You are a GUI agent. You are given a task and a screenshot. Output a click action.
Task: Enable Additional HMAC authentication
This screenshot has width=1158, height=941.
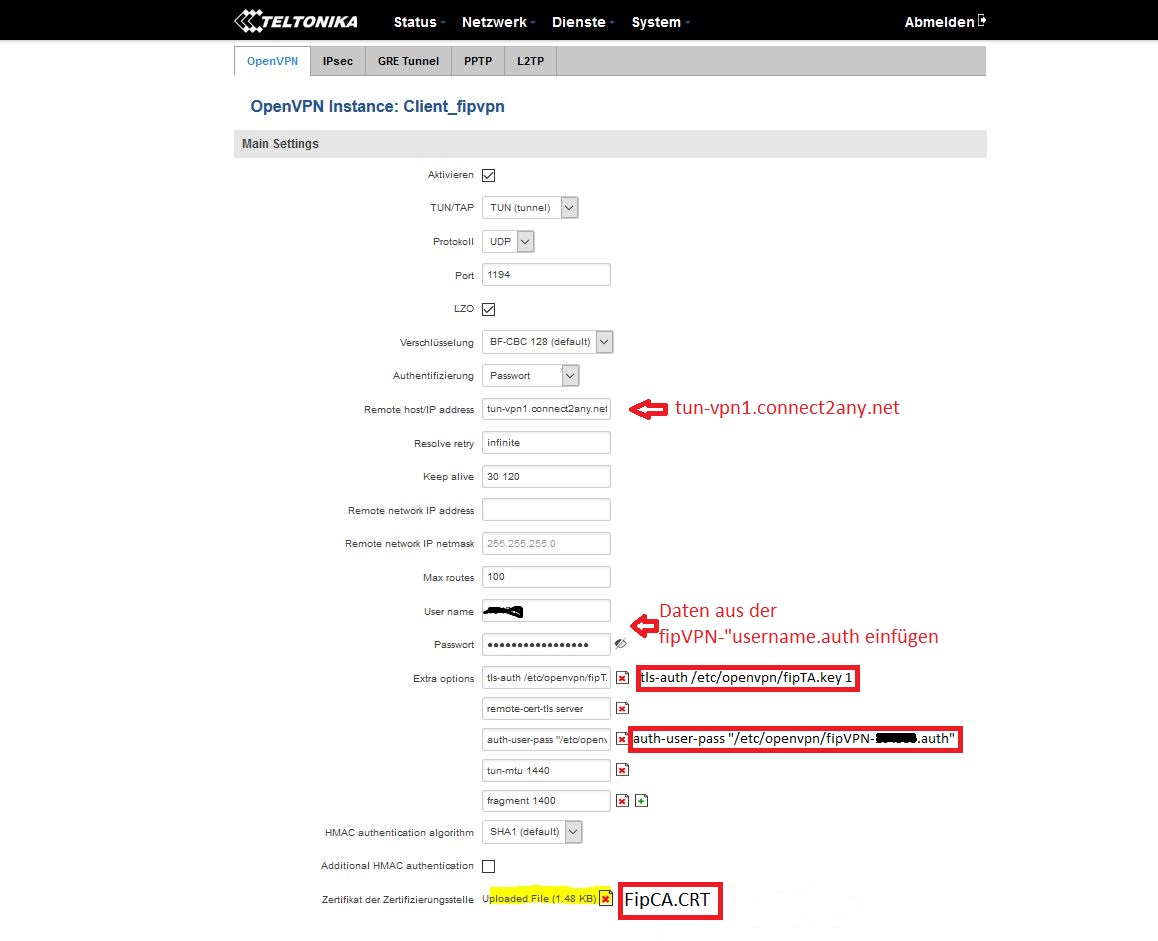[x=489, y=865]
